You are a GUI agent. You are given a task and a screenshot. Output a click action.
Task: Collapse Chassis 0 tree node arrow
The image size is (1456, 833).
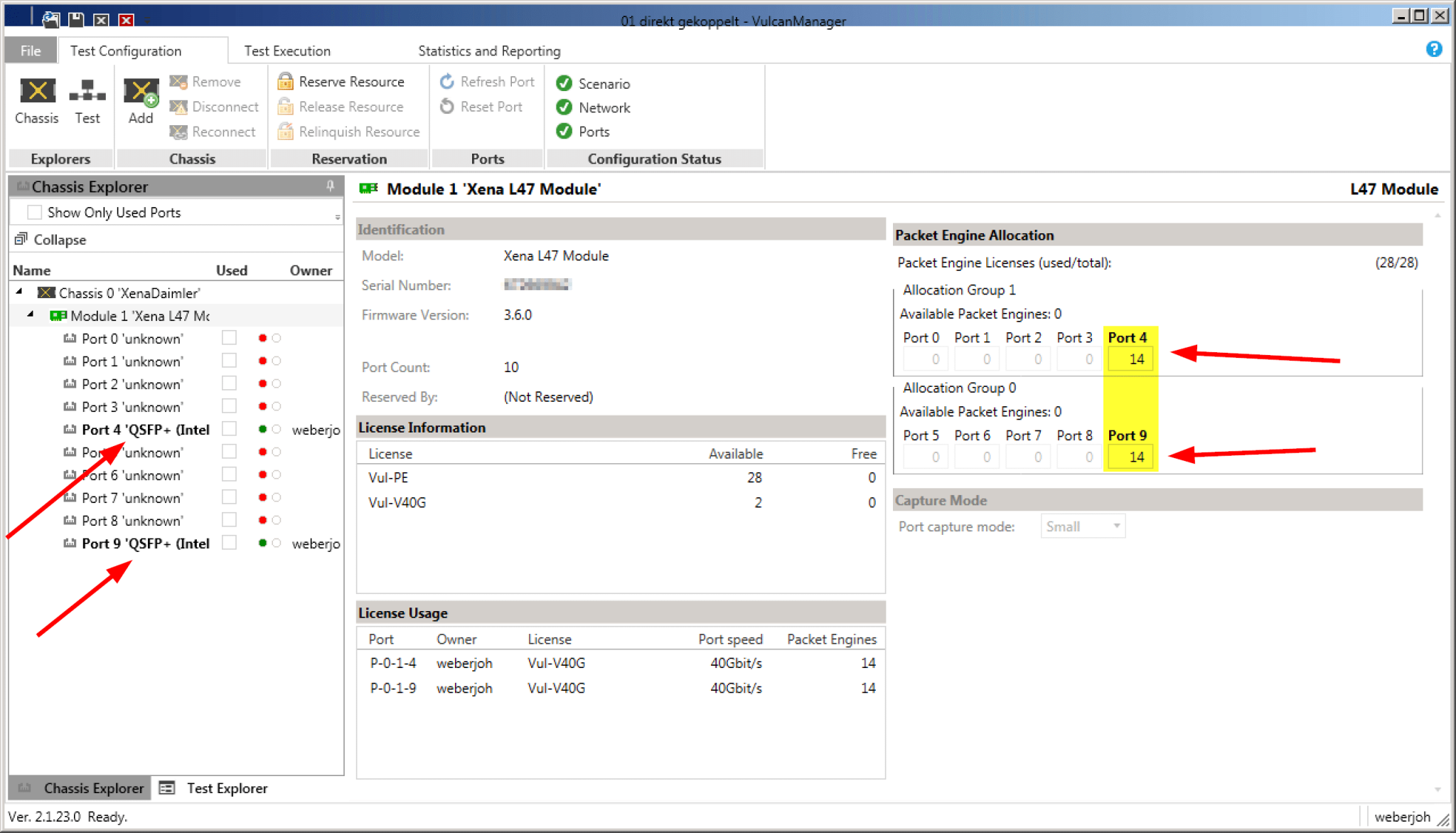(x=19, y=292)
